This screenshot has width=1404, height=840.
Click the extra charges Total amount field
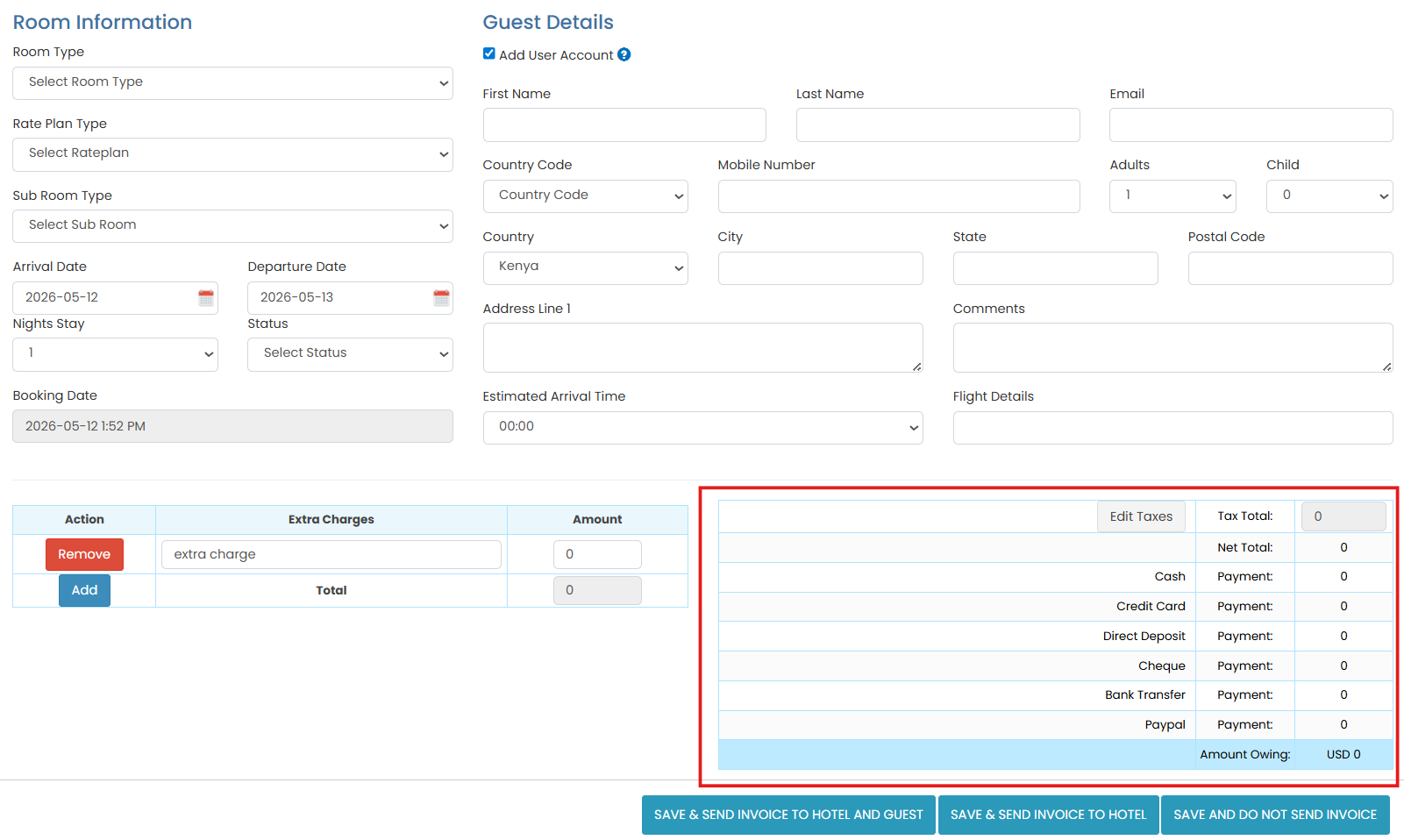tap(597, 590)
